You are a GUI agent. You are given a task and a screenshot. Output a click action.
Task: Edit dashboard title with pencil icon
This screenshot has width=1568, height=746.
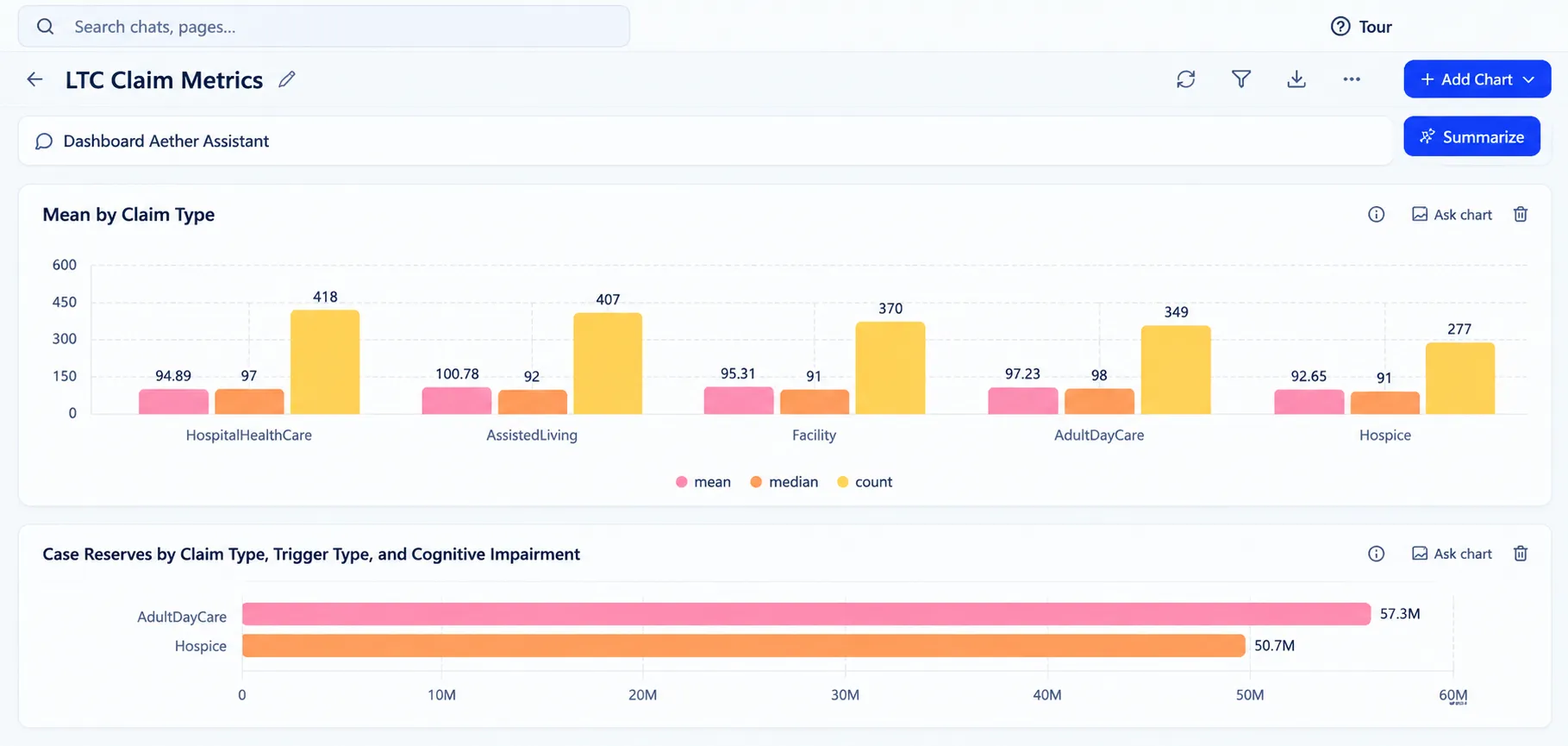pyautogui.click(x=287, y=79)
